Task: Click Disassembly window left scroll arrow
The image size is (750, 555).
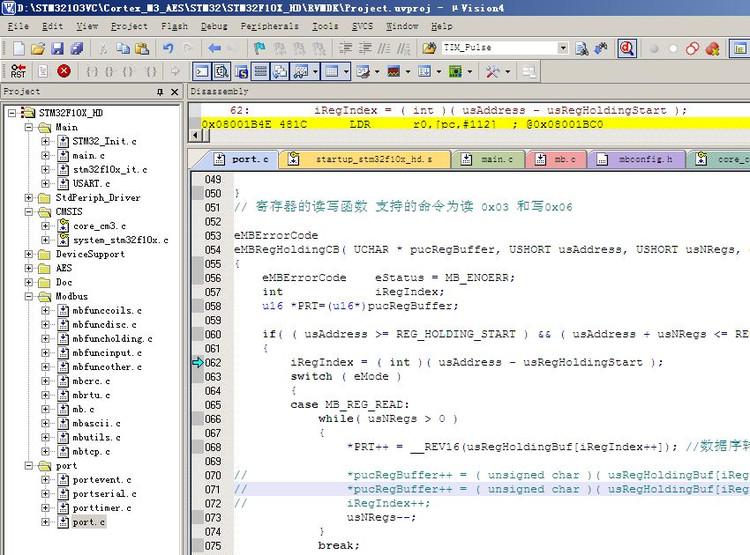Action: (194, 137)
